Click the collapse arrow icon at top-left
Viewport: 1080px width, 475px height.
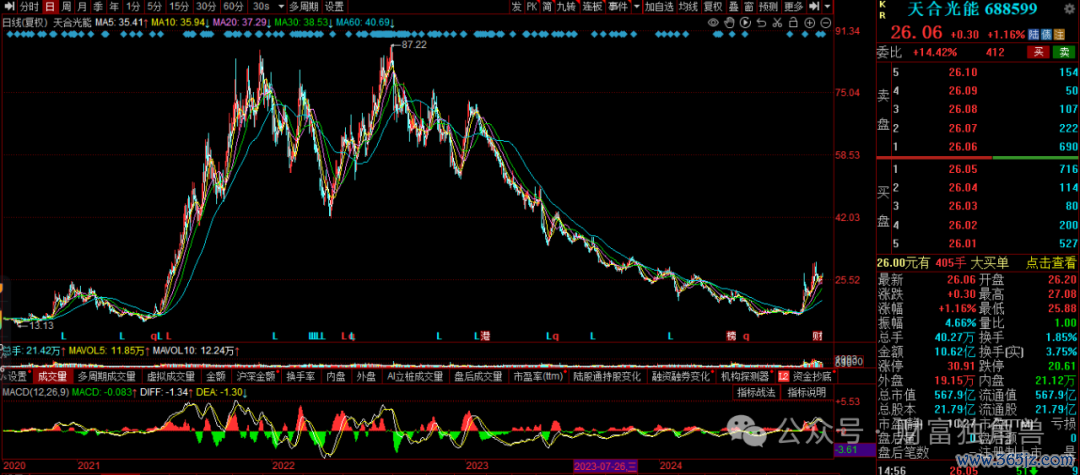(x=8, y=7)
